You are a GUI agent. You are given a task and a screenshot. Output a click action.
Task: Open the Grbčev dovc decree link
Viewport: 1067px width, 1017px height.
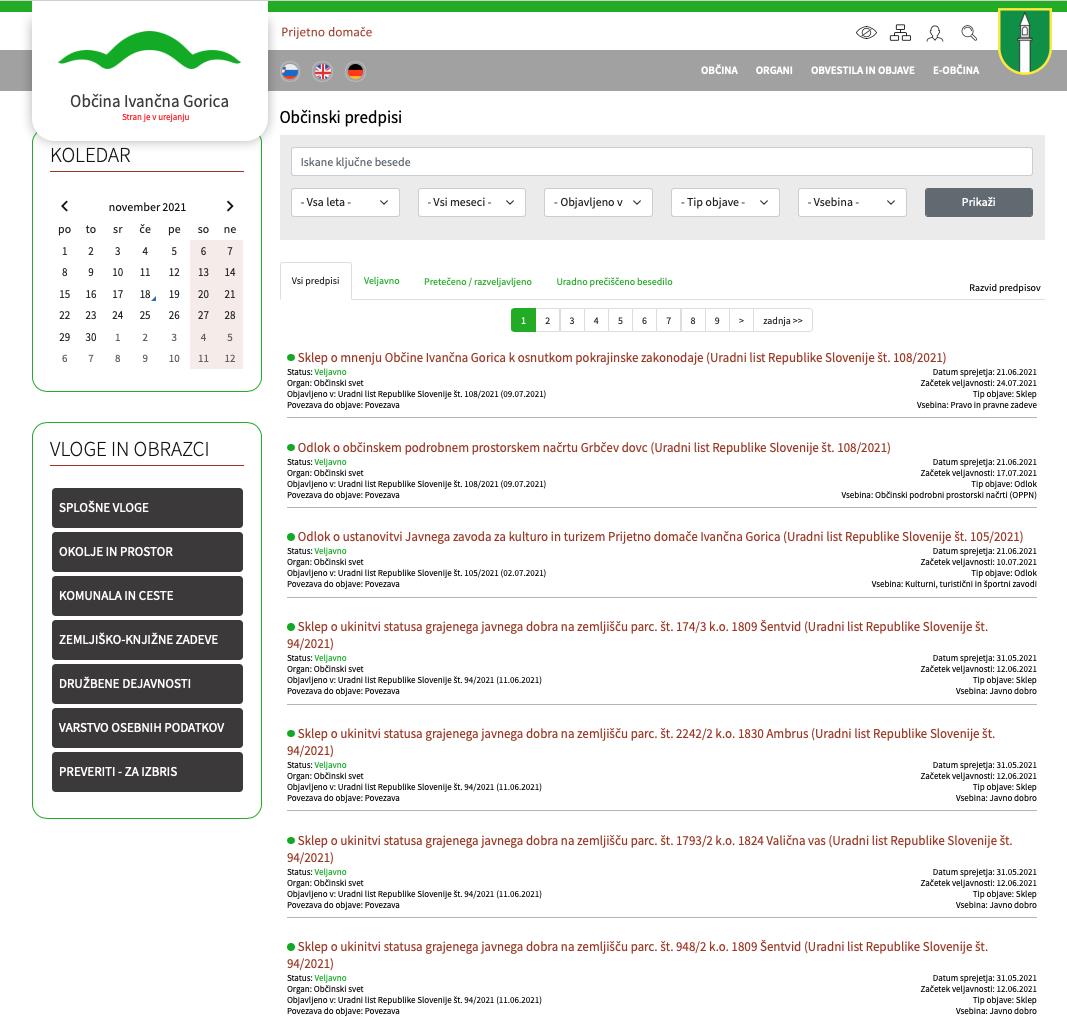593,448
